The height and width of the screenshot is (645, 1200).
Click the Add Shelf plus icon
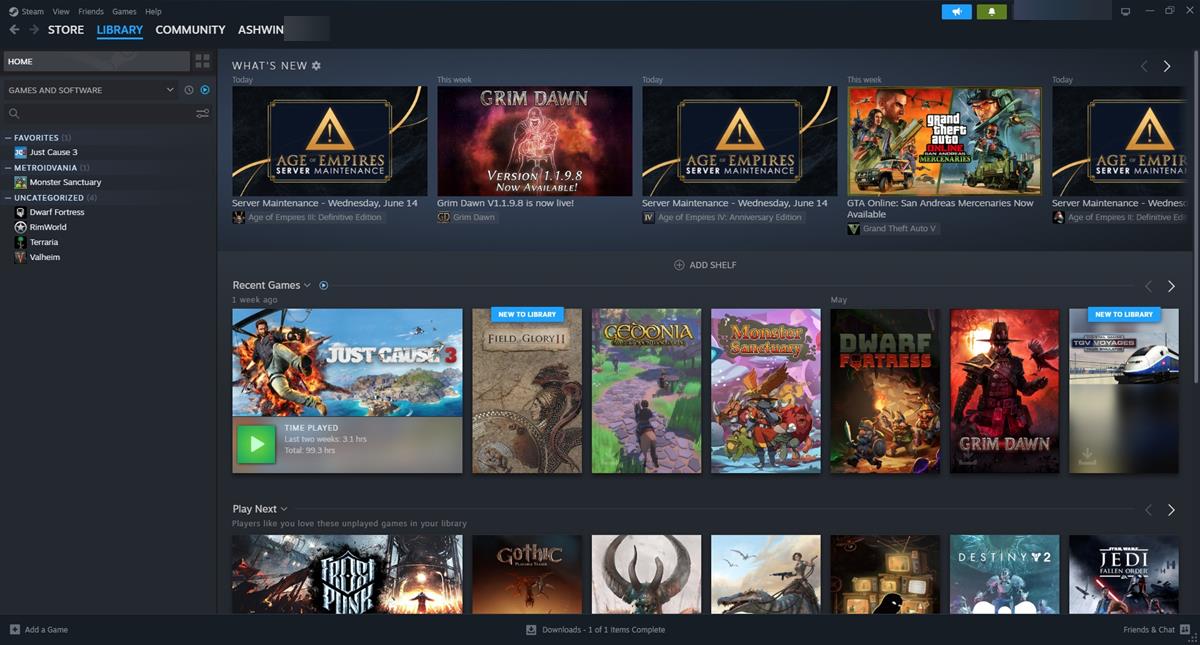pyautogui.click(x=679, y=265)
